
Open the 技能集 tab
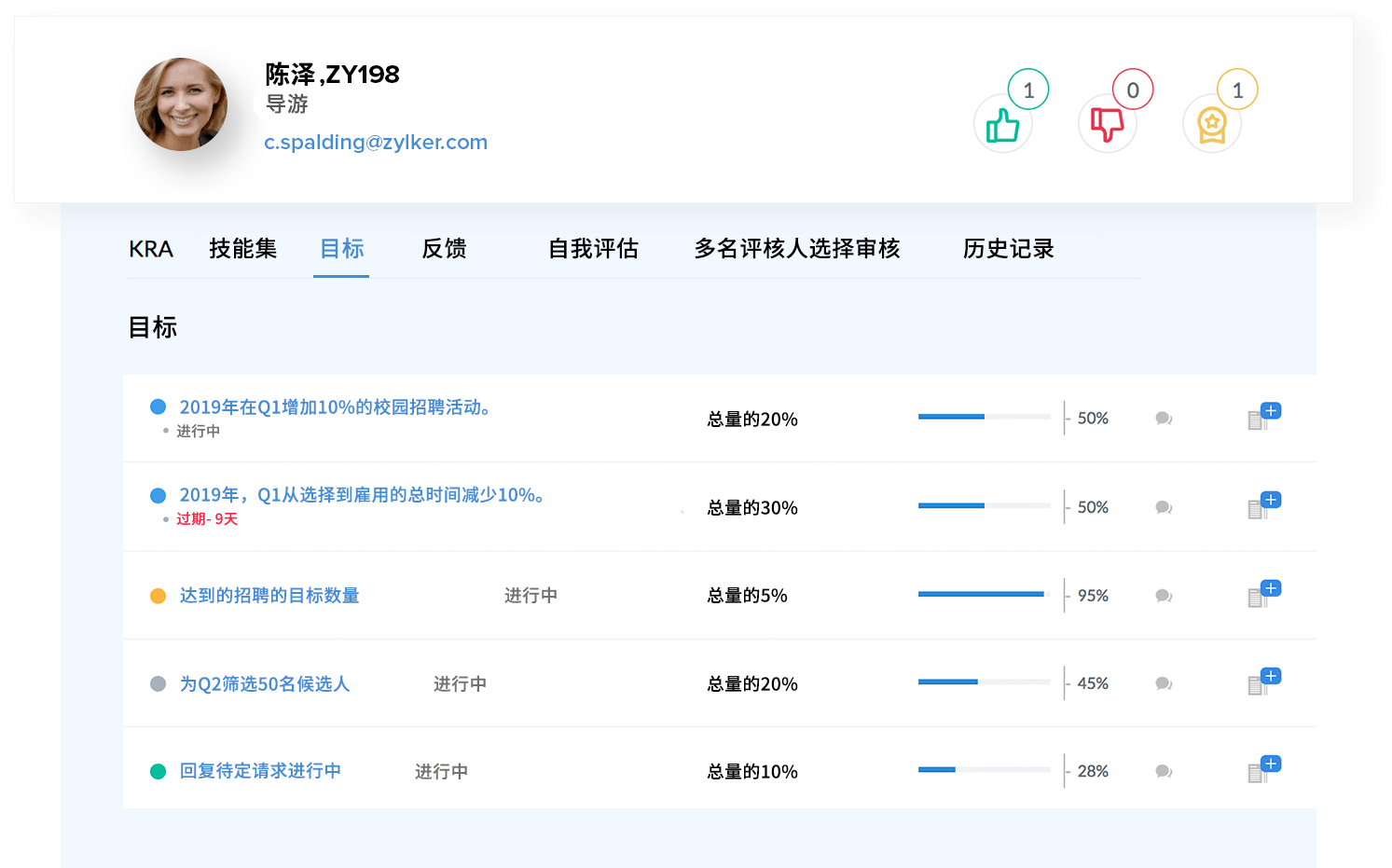pyautogui.click(x=242, y=249)
